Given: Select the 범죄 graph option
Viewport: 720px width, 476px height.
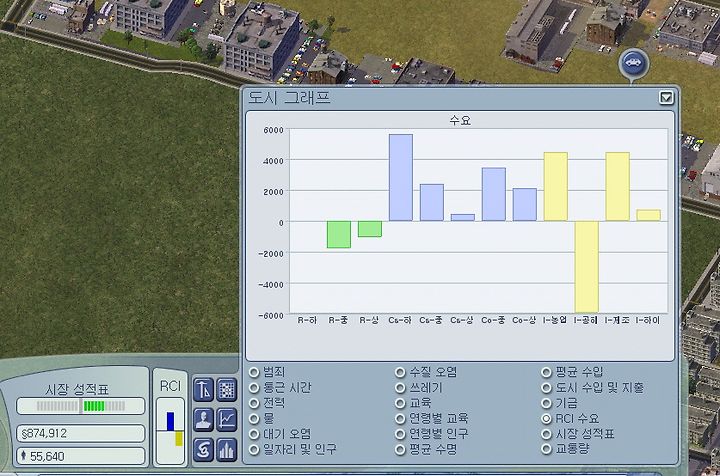Looking at the screenshot, I should coord(268,371).
